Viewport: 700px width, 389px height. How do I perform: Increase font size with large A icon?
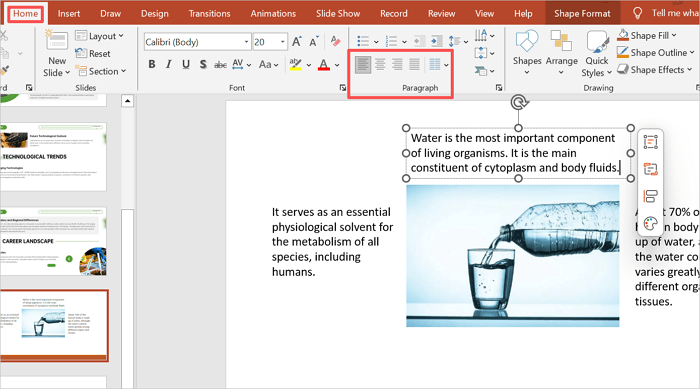(x=297, y=42)
